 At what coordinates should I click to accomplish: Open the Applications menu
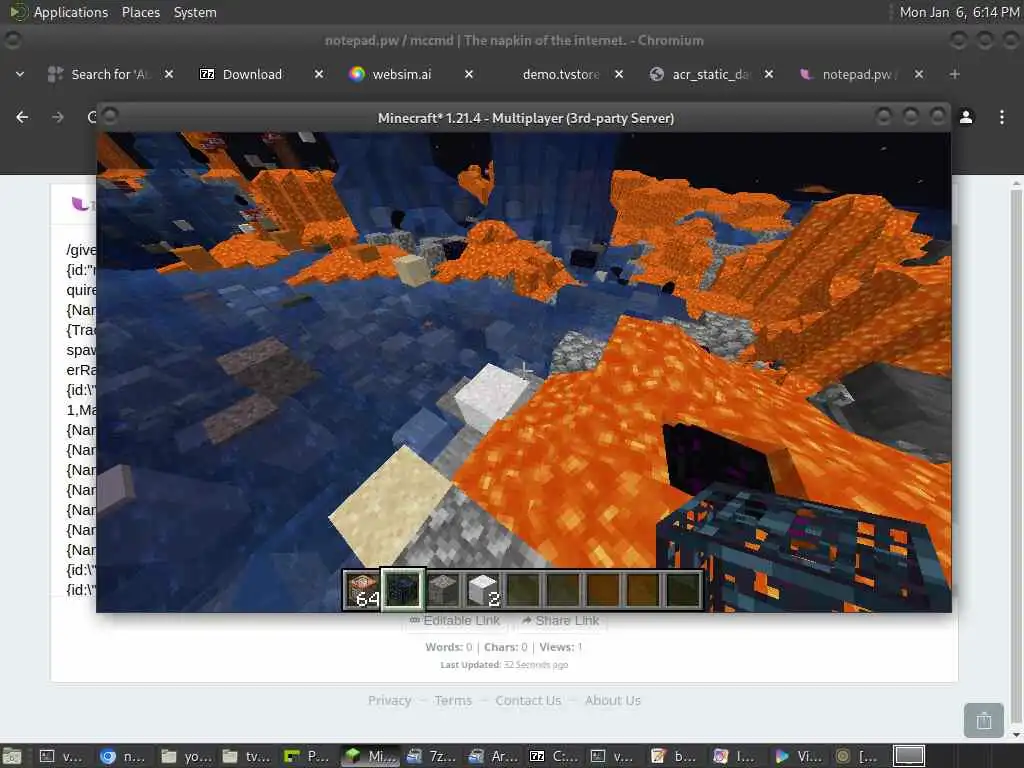pos(71,12)
